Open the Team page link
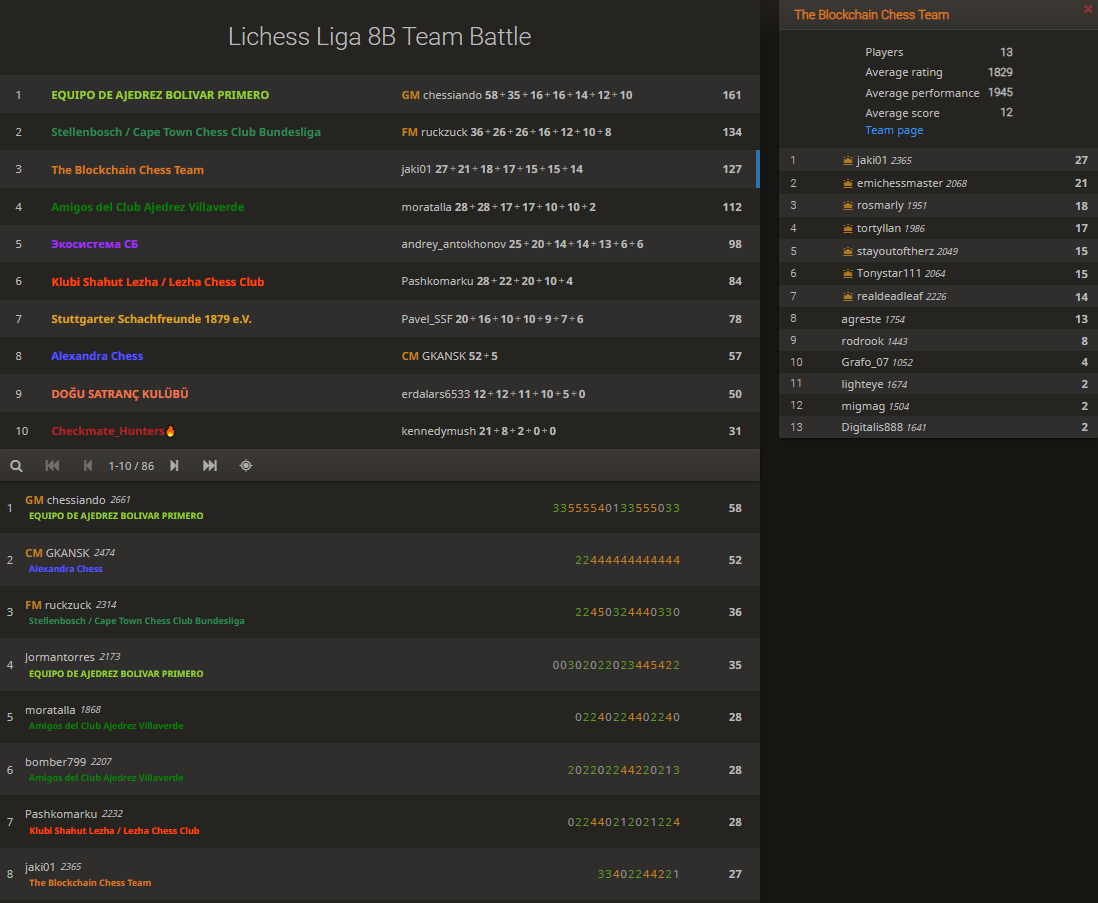The height and width of the screenshot is (903, 1098). 894,130
